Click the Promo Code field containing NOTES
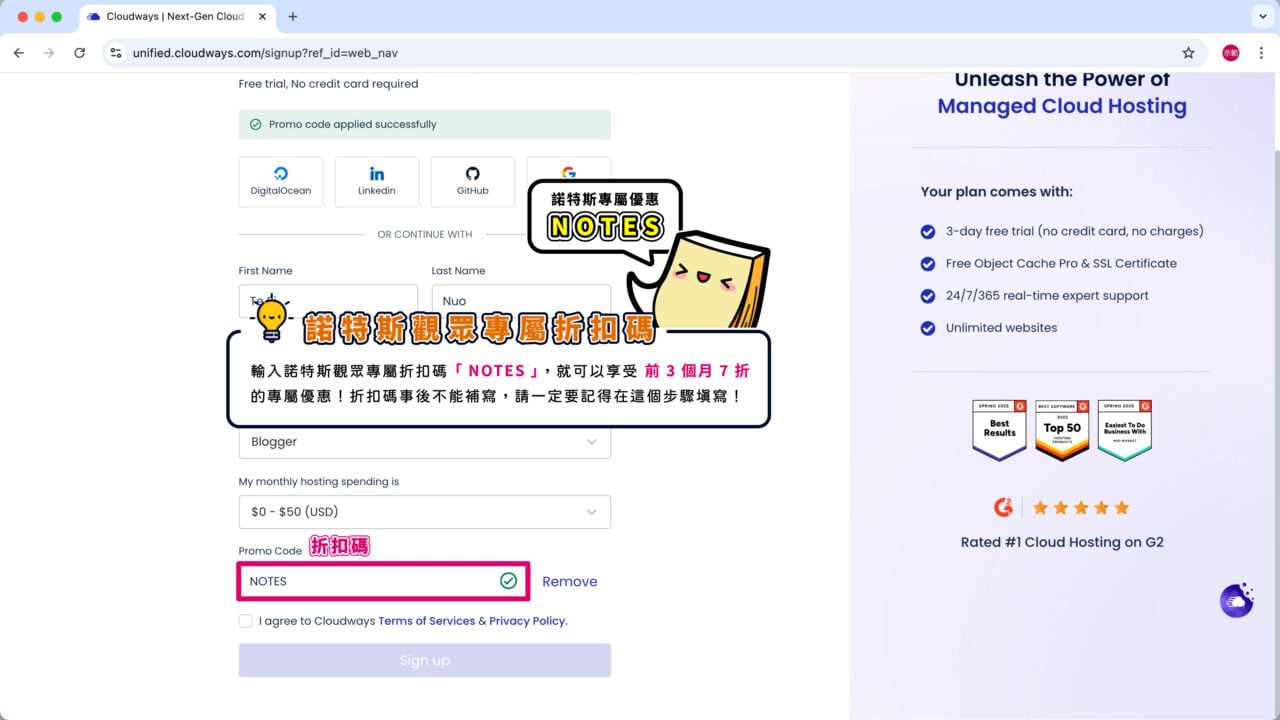1280x720 pixels. point(370,581)
